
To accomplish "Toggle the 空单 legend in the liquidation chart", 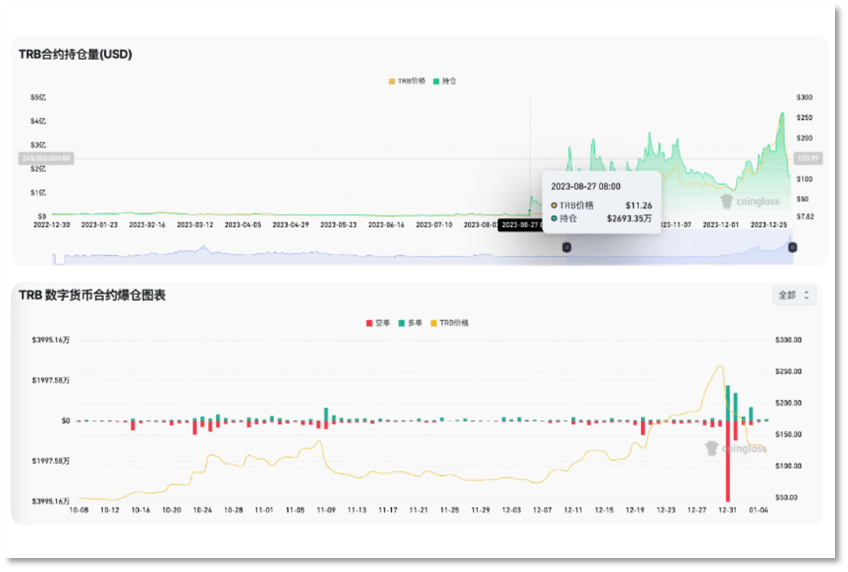I will pyautogui.click(x=377, y=323).
